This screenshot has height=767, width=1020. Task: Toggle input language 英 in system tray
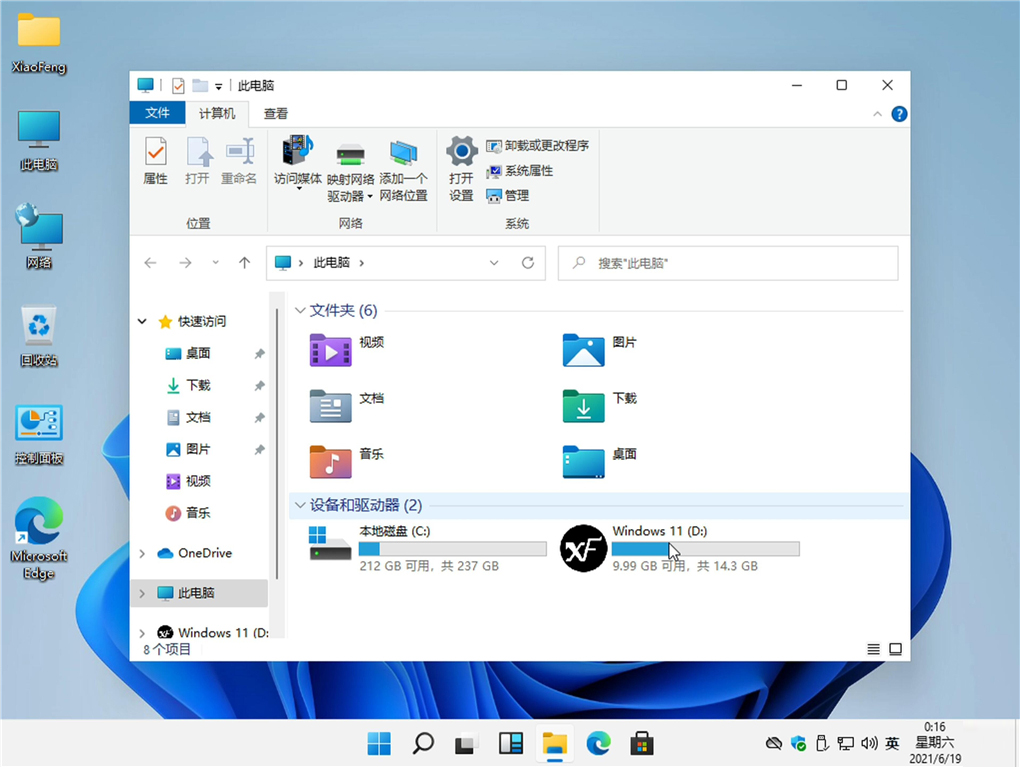coord(891,744)
